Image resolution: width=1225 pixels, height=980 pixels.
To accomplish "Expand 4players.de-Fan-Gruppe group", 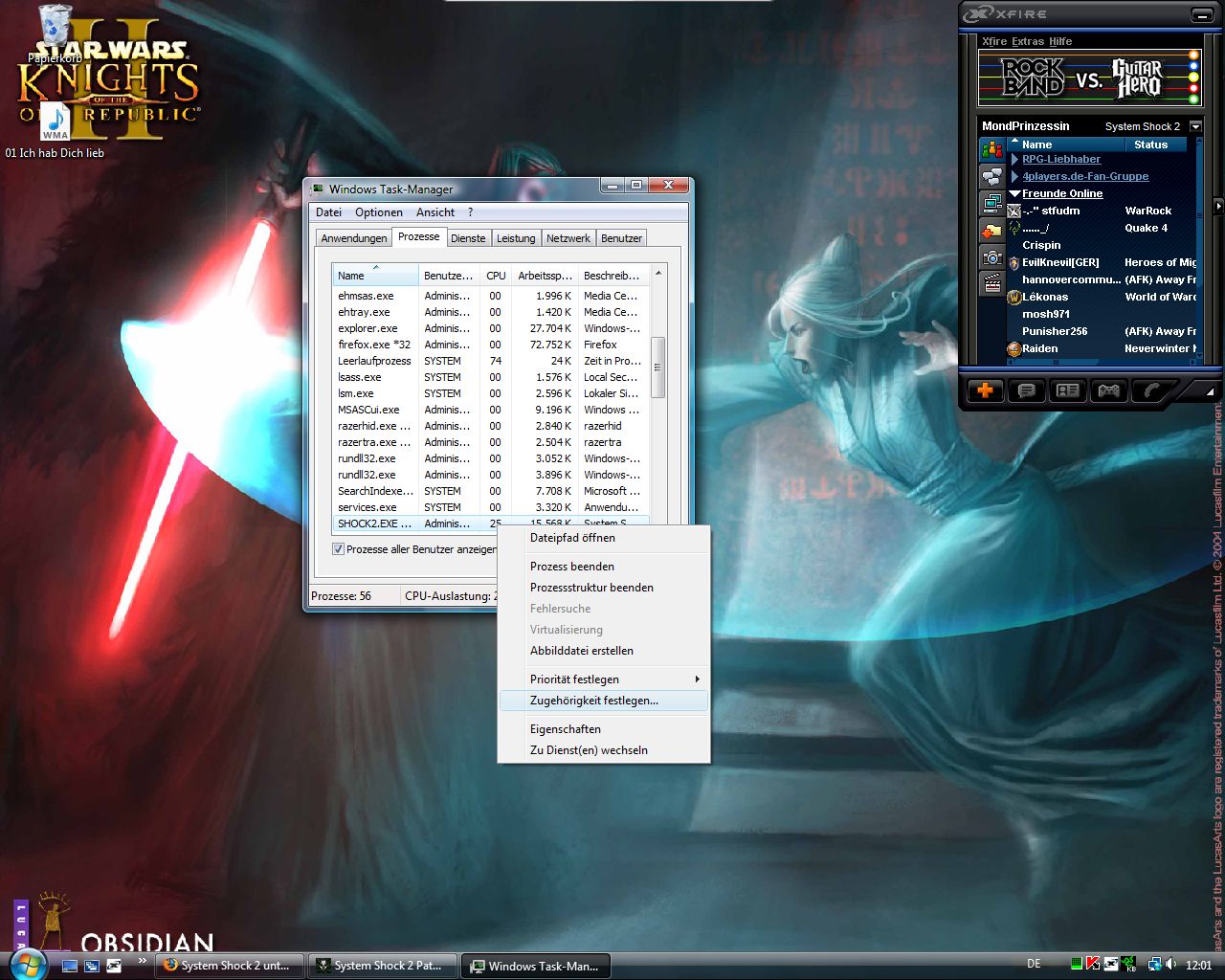I will (1015, 176).
